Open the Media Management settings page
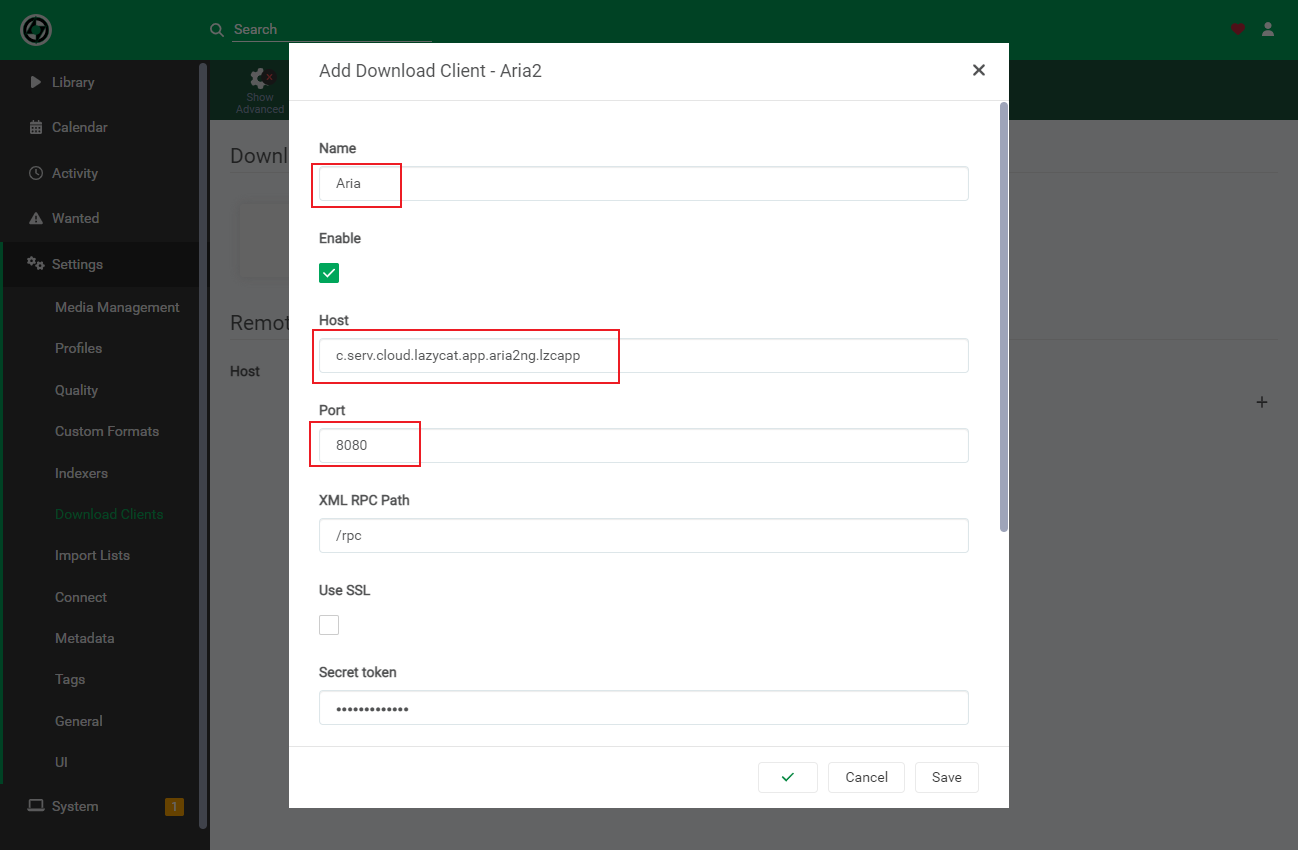The width and height of the screenshot is (1298, 850). (117, 307)
